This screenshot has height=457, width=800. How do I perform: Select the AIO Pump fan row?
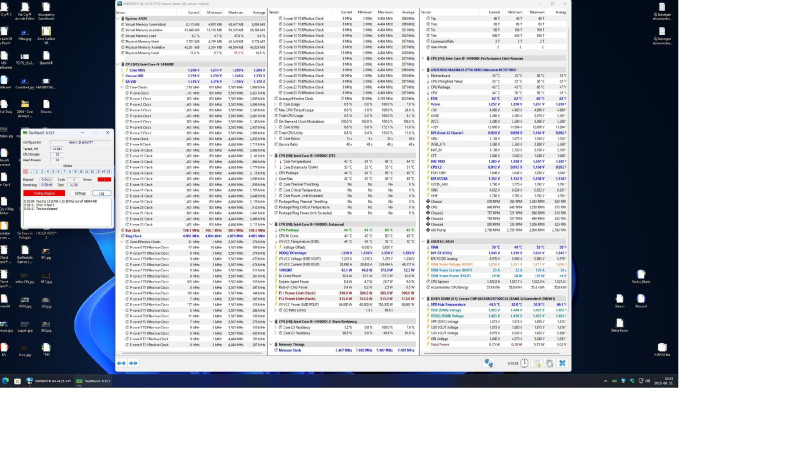coord(494,230)
